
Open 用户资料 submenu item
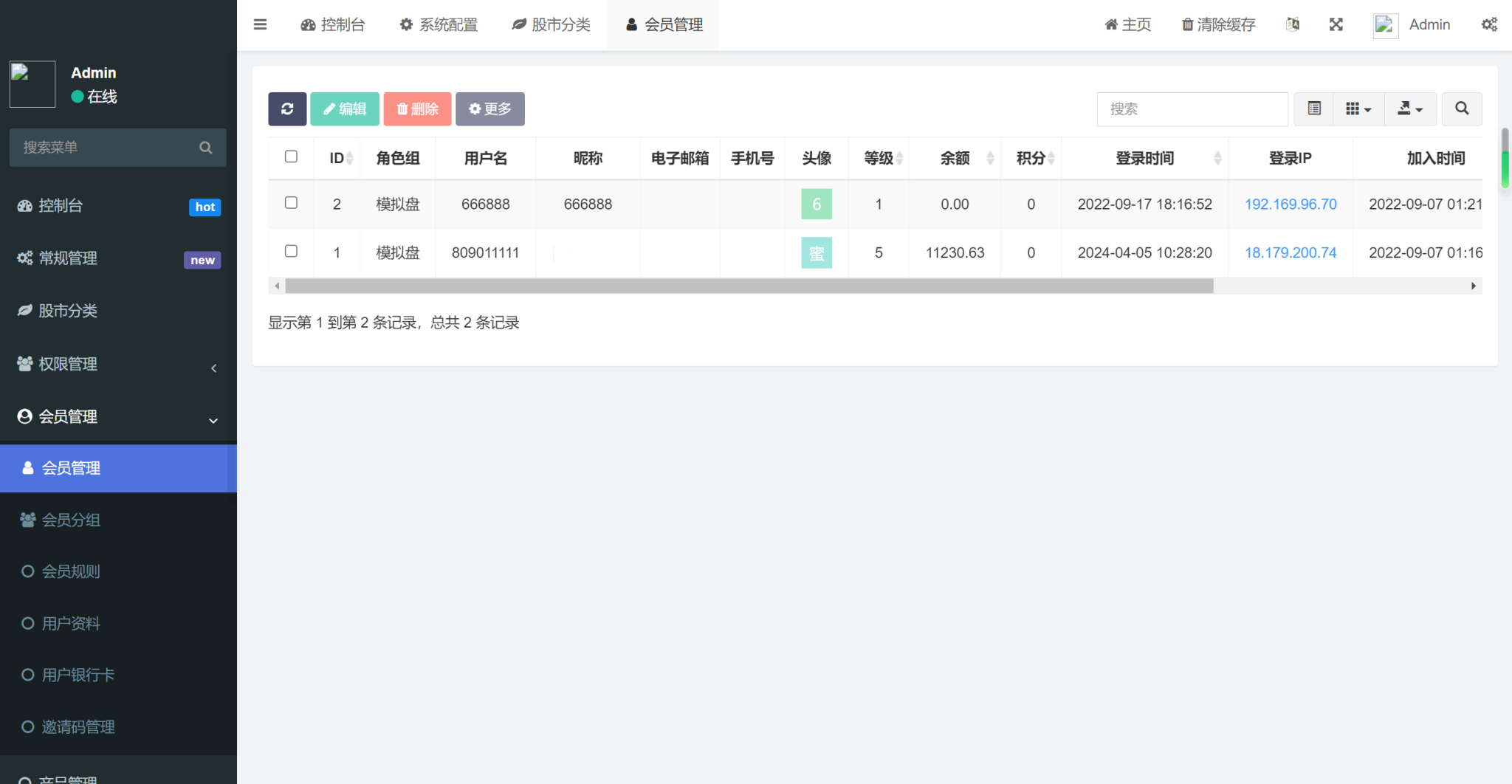(x=118, y=624)
